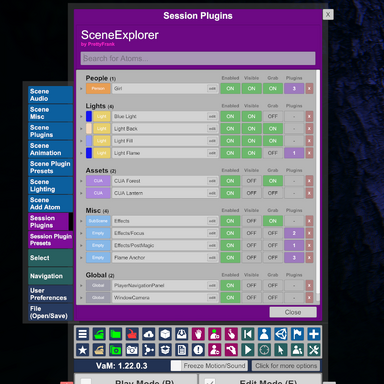This screenshot has width=384, height=384.
Task: Open Girl's plugins count button
Action: (x=294, y=89)
